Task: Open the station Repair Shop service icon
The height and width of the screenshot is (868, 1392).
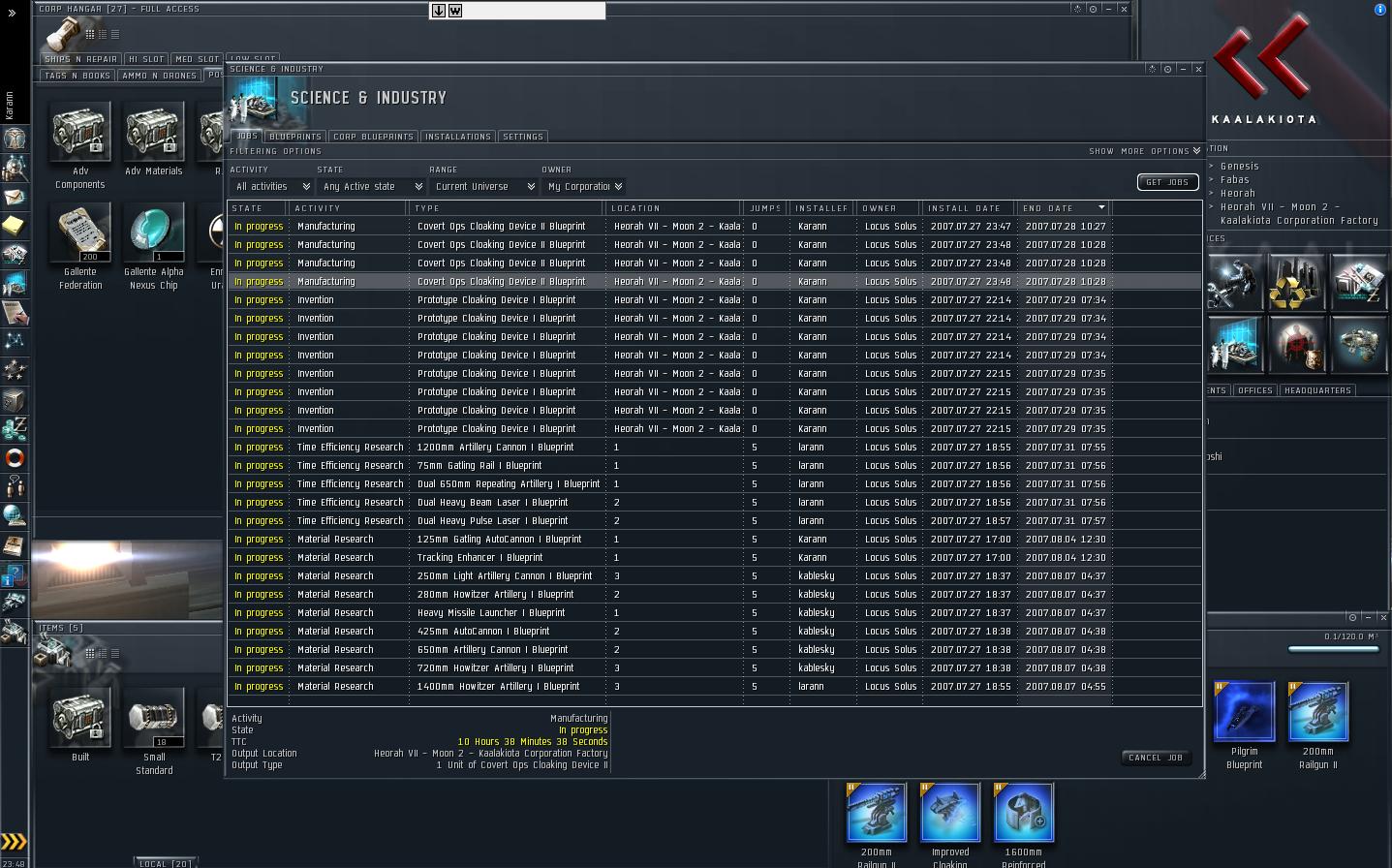Action: (1235, 282)
